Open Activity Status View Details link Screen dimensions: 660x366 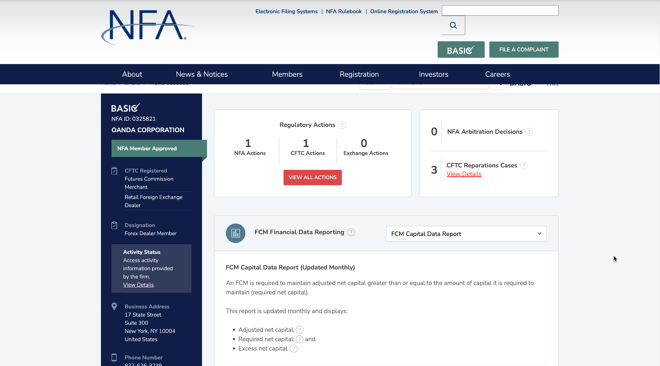(138, 285)
